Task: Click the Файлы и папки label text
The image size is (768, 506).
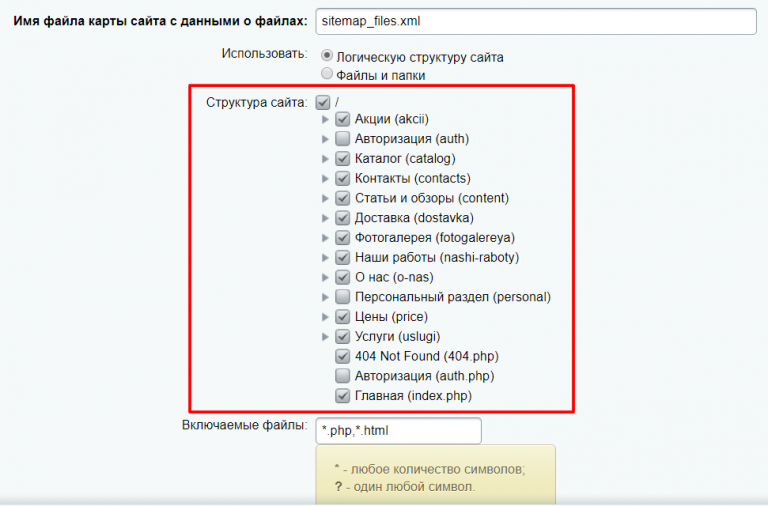Action: coord(381,75)
